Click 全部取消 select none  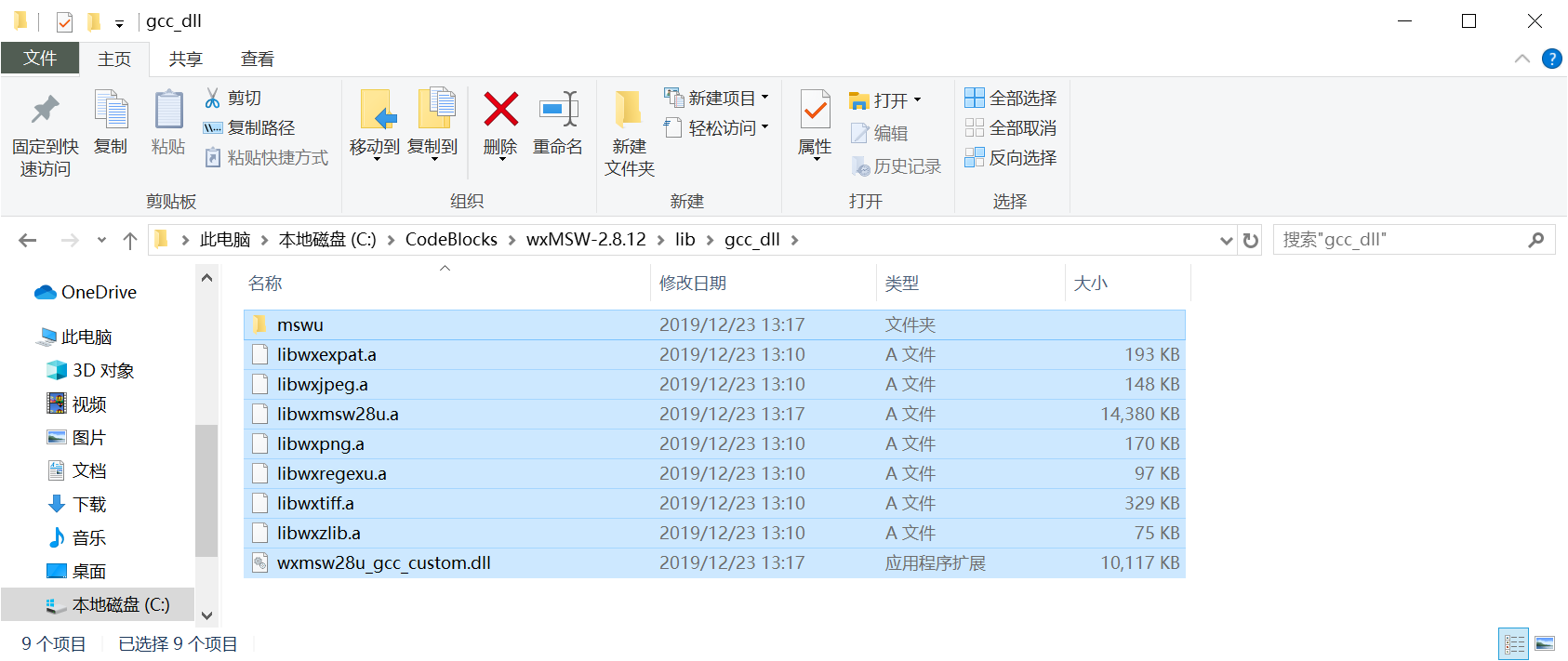click(x=1011, y=127)
